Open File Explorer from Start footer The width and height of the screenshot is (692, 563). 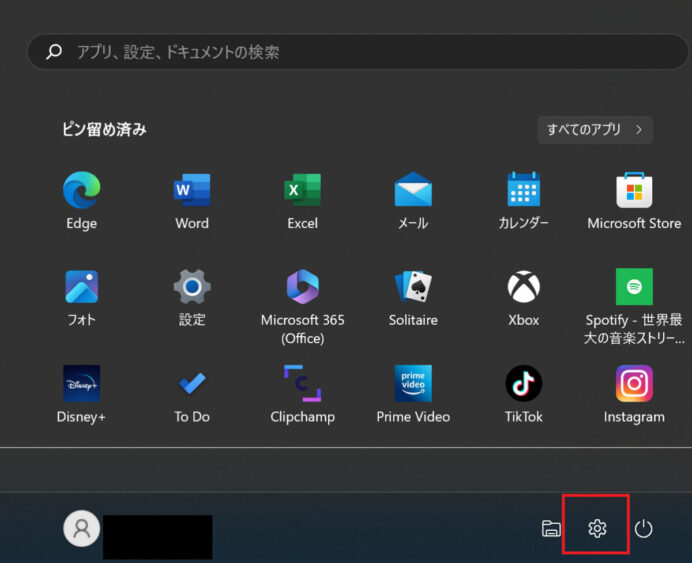pos(551,528)
